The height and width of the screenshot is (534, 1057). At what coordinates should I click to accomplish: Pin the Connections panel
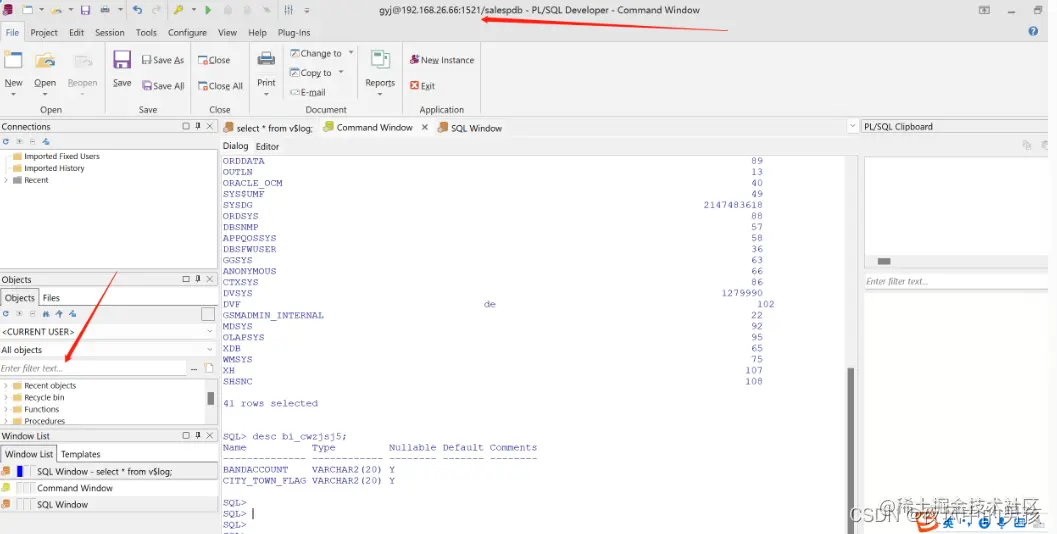pos(198,126)
